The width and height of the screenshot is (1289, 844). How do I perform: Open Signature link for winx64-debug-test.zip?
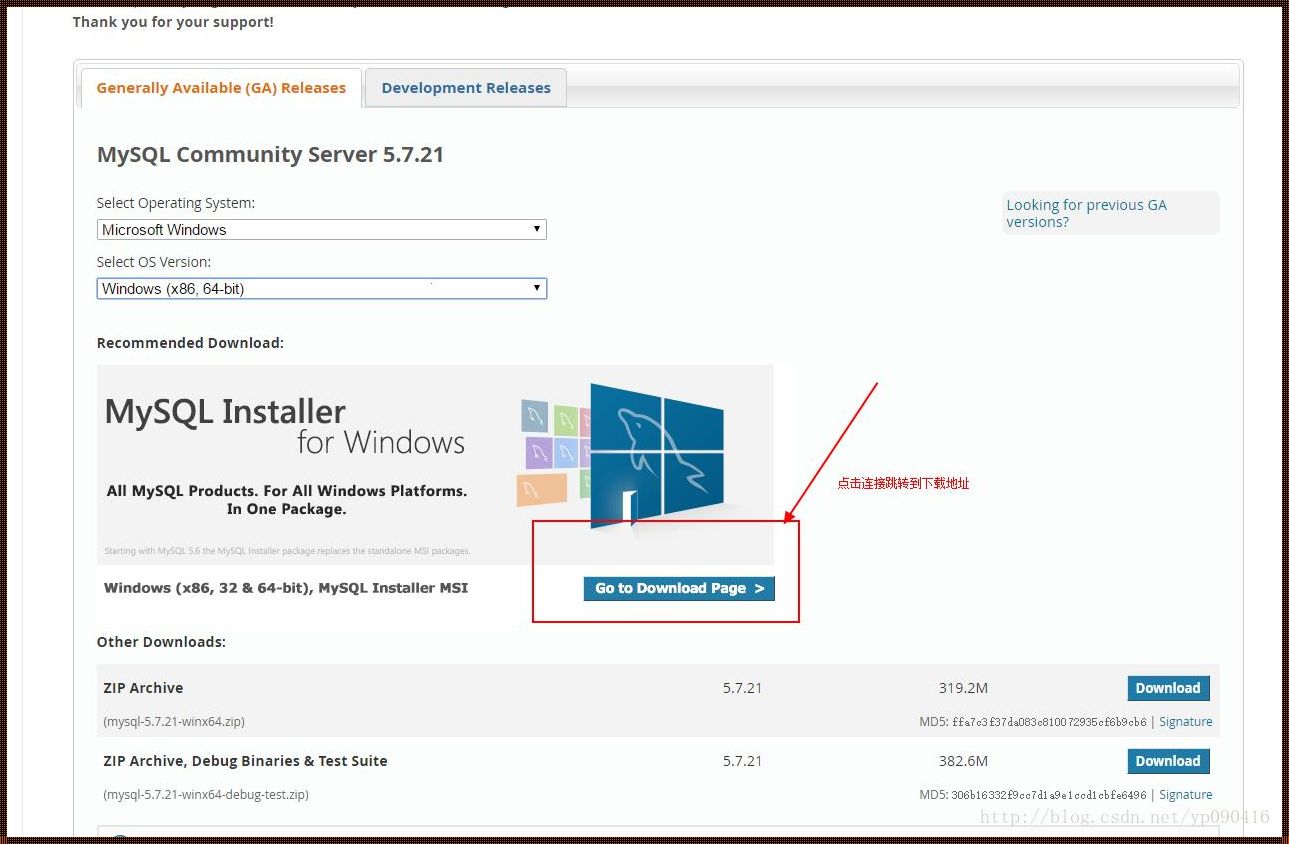(x=1185, y=795)
